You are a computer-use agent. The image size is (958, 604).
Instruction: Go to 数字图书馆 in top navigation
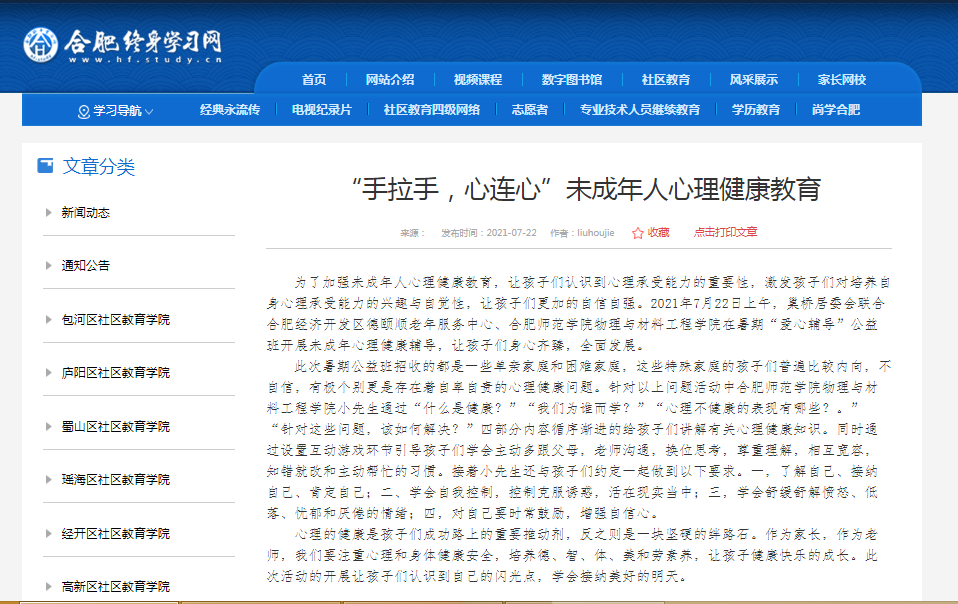tap(572, 80)
